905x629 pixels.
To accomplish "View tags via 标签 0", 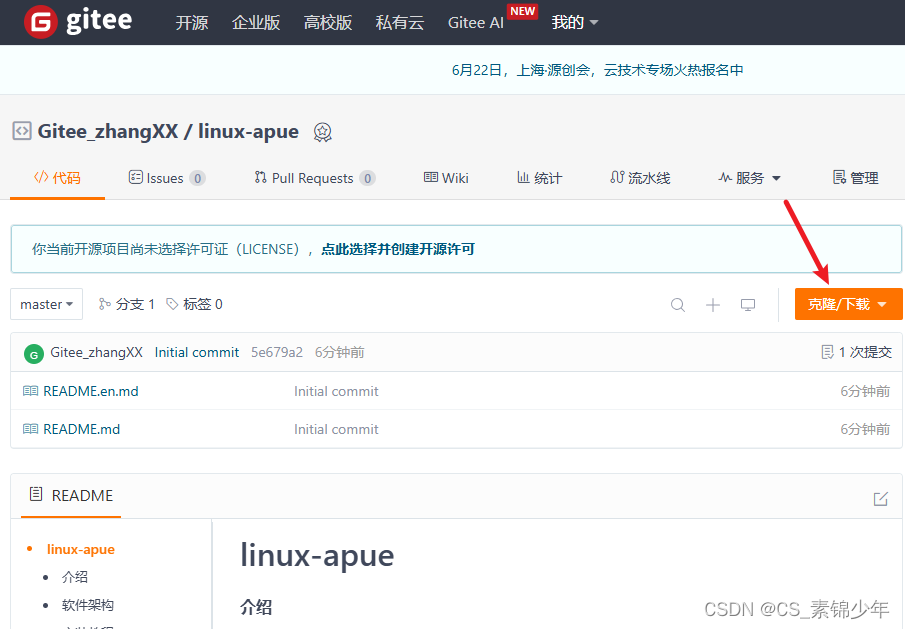I will 194,304.
